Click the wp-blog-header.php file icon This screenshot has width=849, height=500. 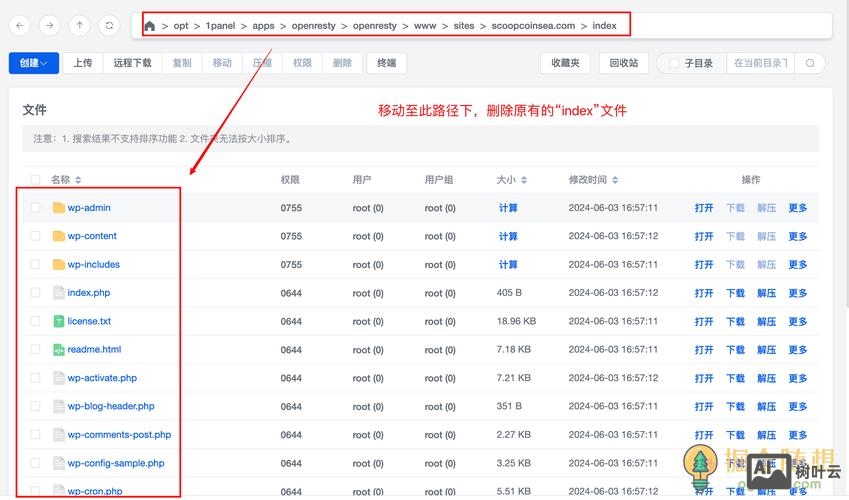point(58,406)
